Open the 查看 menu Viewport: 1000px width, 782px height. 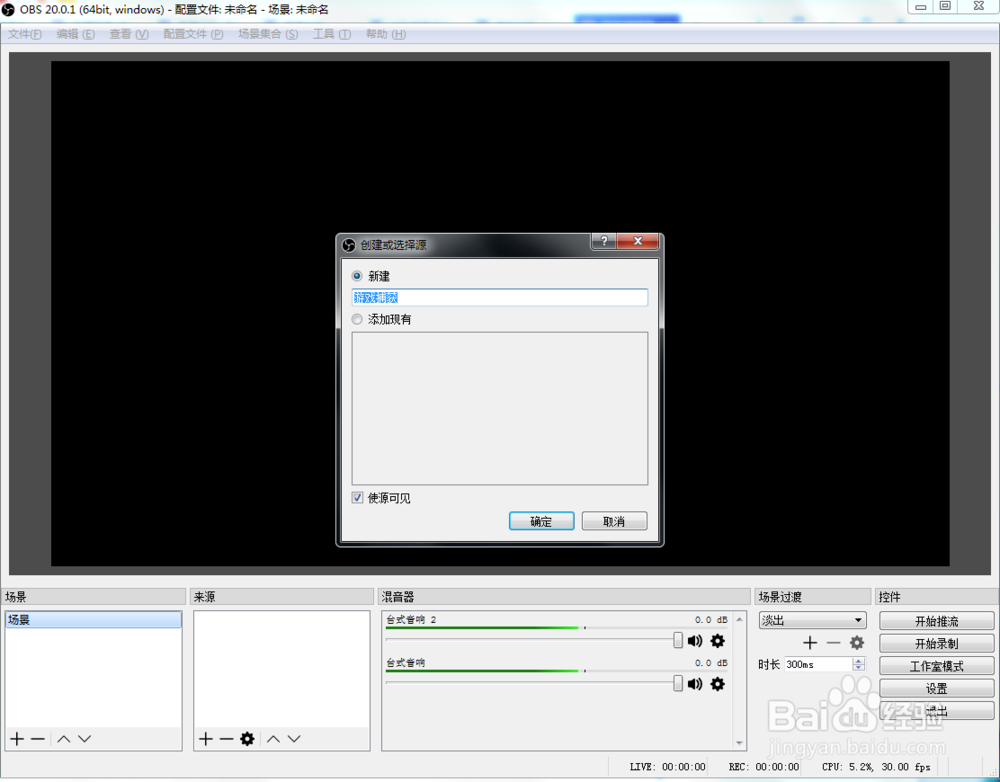129,34
